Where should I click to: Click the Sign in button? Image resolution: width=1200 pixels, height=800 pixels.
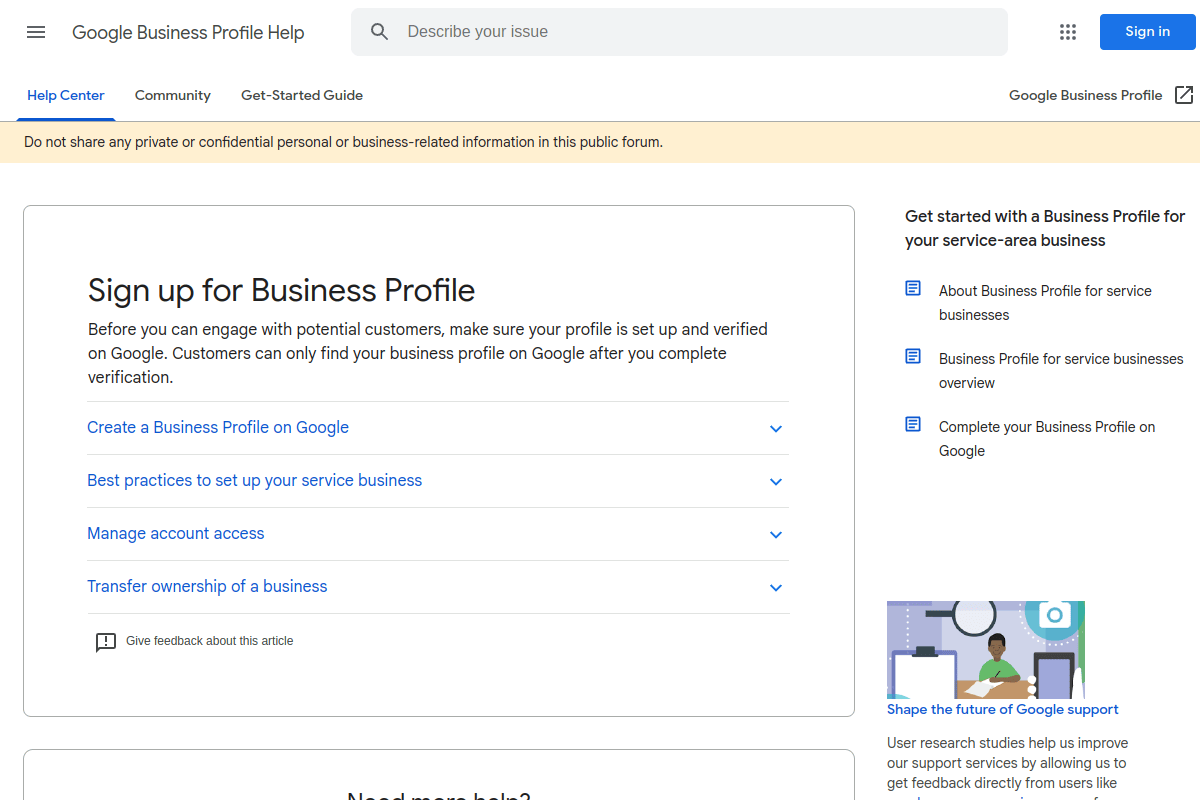click(x=1146, y=31)
